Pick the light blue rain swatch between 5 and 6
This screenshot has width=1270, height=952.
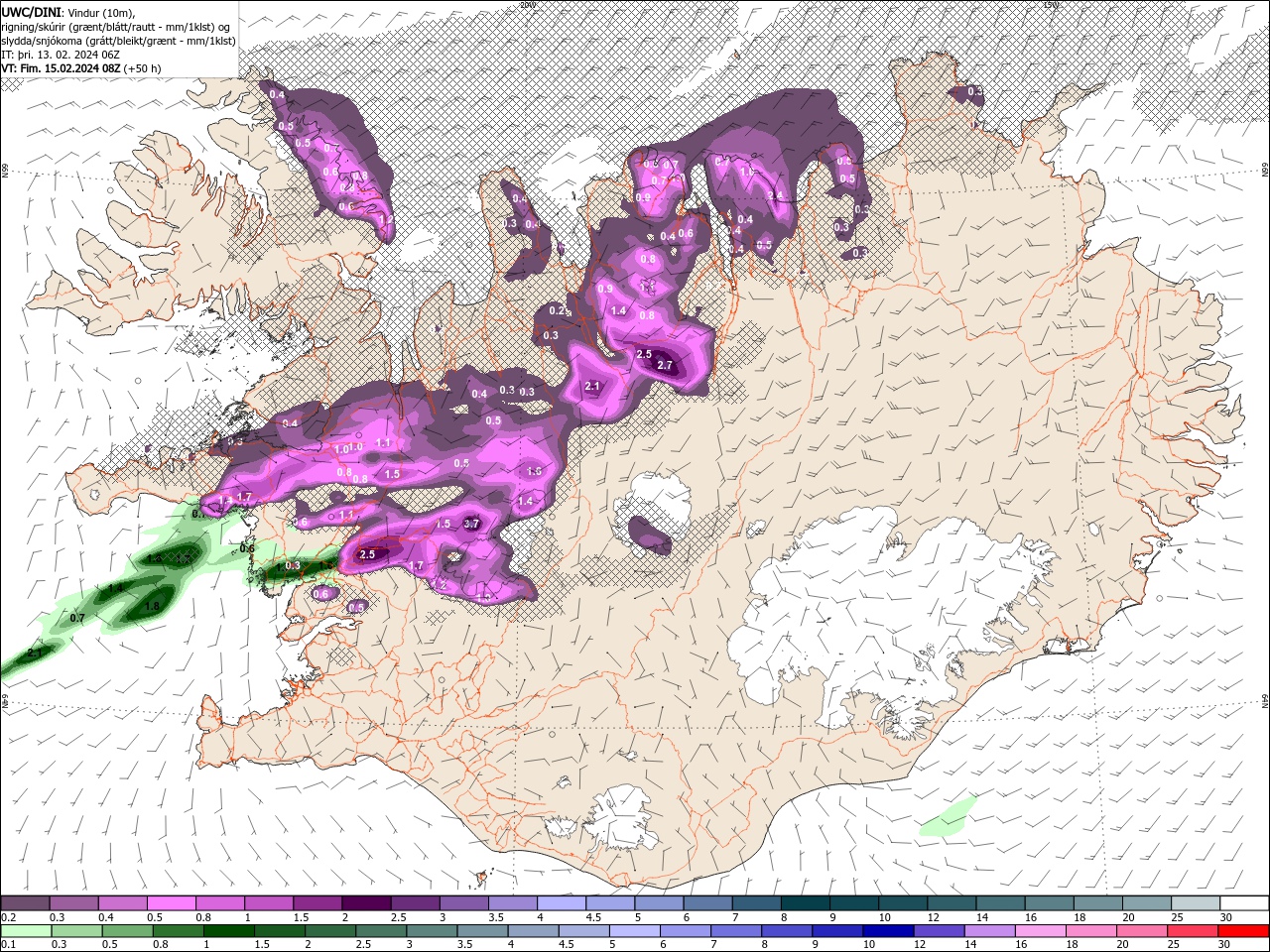pyautogui.click(x=633, y=931)
